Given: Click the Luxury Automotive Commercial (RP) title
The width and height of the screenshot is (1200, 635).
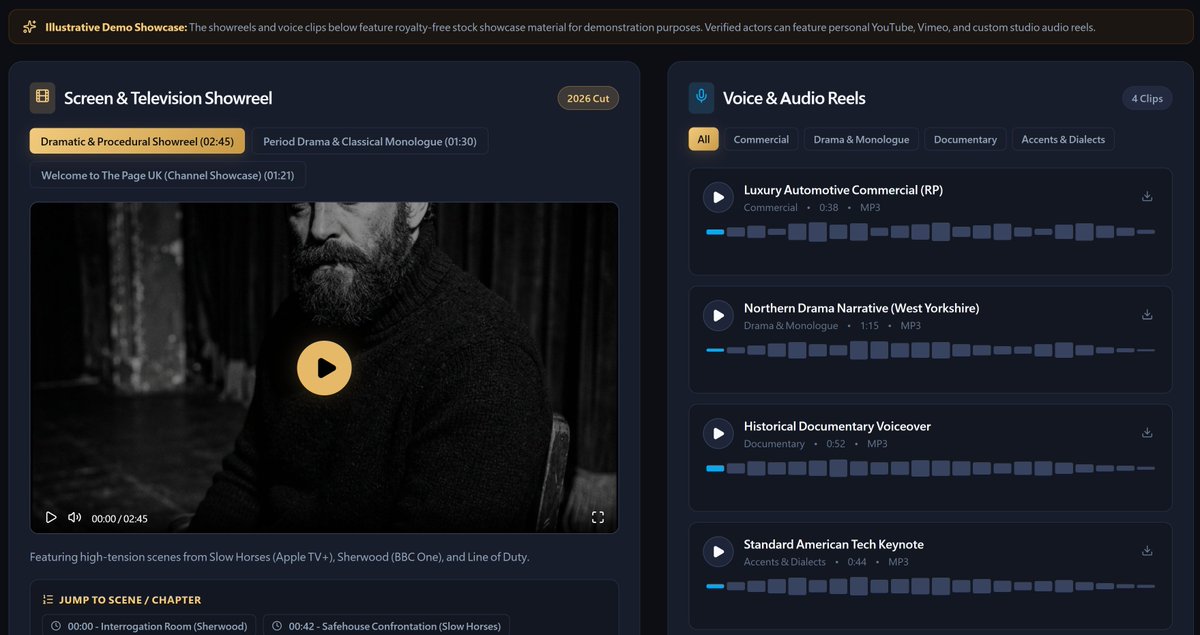Looking at the screenshot, I should [843, 190].
